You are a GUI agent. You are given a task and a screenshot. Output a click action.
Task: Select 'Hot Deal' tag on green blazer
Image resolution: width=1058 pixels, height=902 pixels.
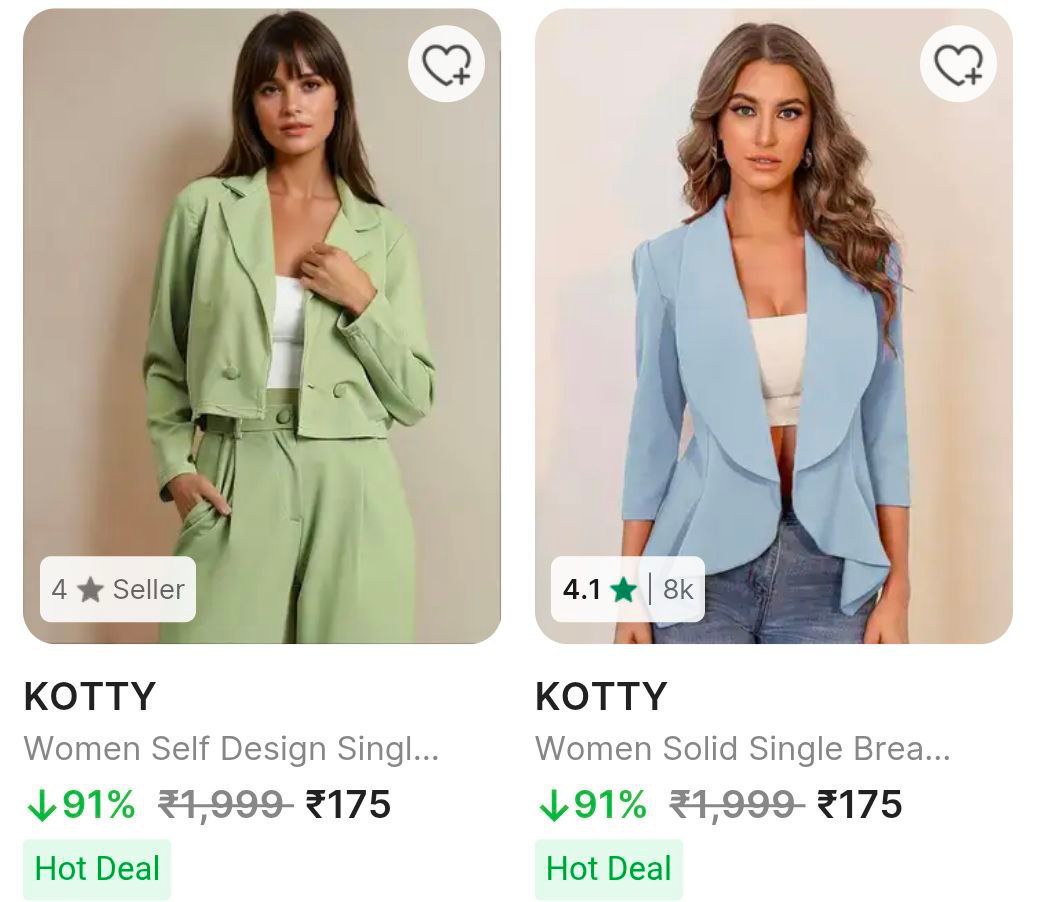click(97, 868)
